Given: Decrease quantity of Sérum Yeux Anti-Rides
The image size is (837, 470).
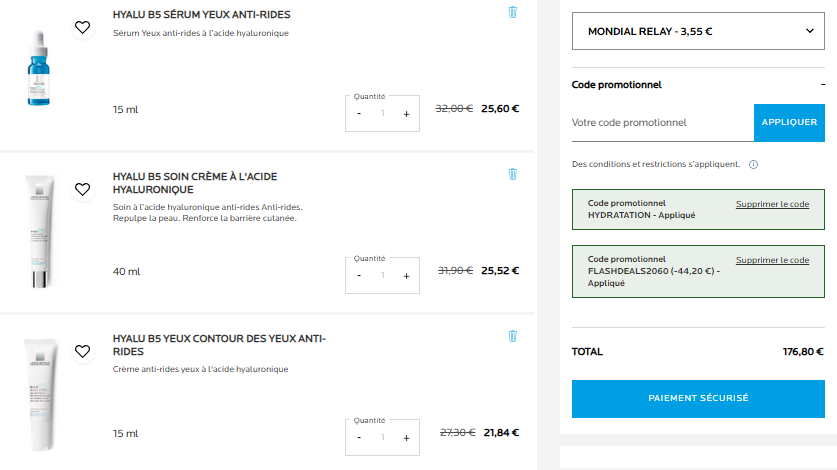Looking at the screenshot, I should click(359, 114).
